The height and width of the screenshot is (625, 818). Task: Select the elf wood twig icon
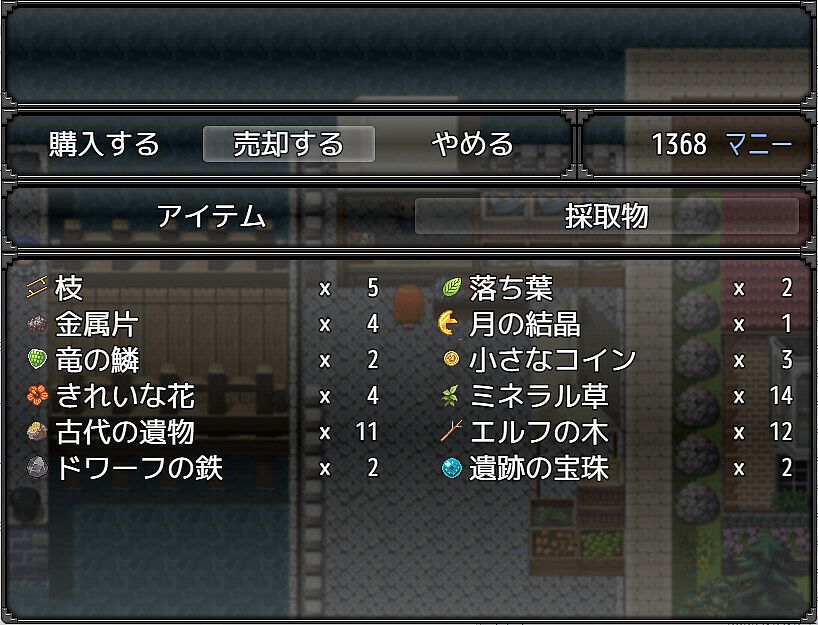[451, 431]
